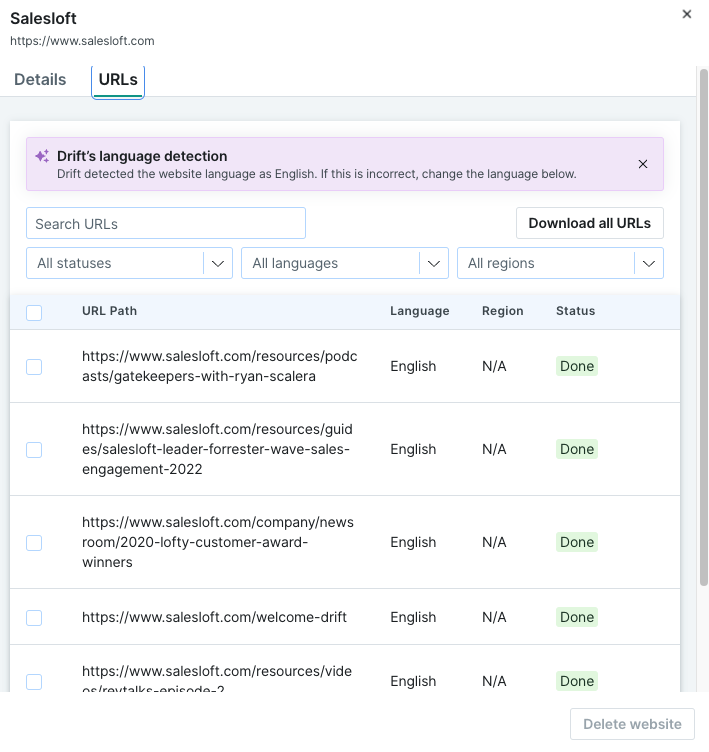This screenshot has width=709, height=752.
Task: Dismiss the language detection banner
Action: tap(643, 164)
